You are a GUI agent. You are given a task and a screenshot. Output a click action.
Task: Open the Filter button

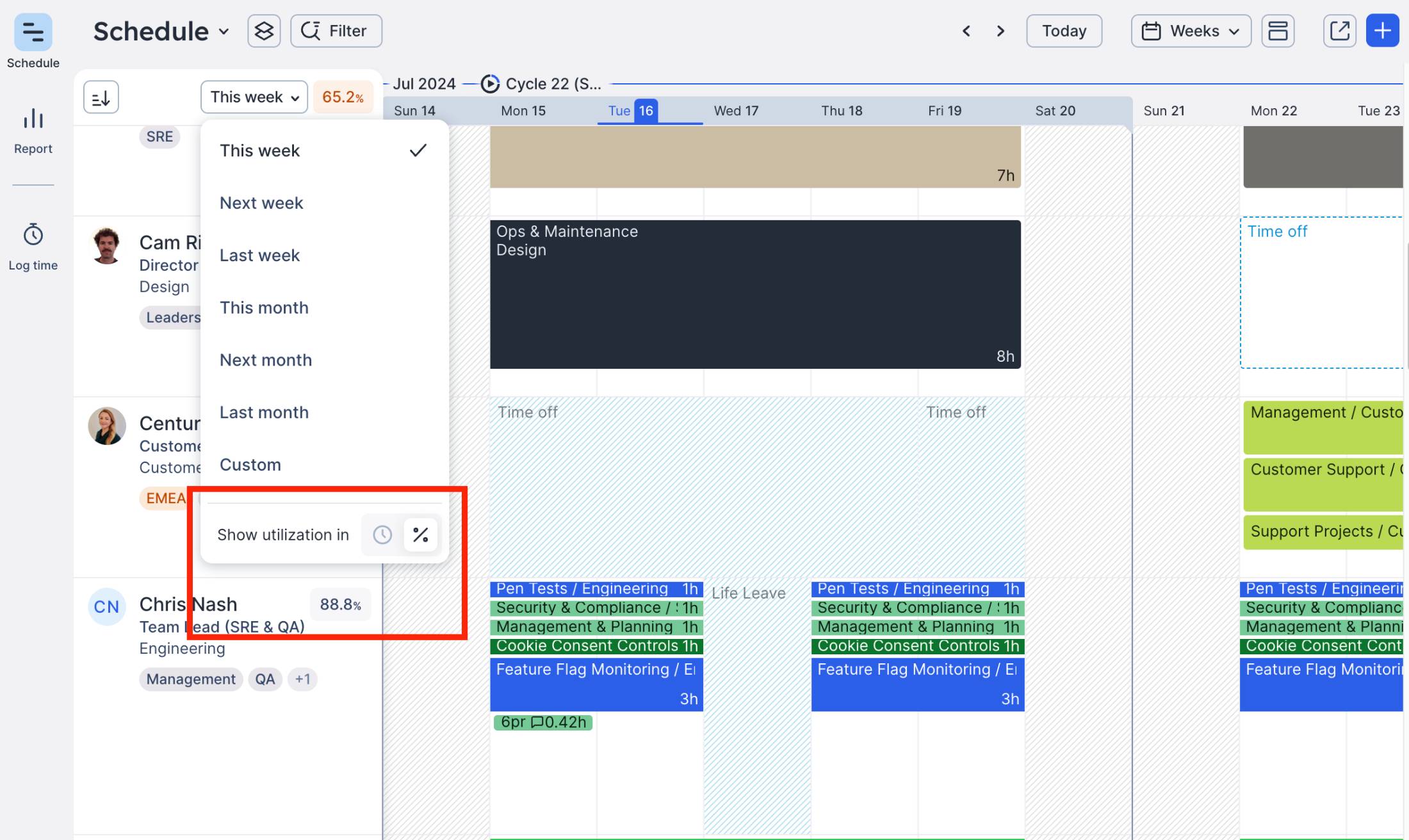[x=336, y=31]
